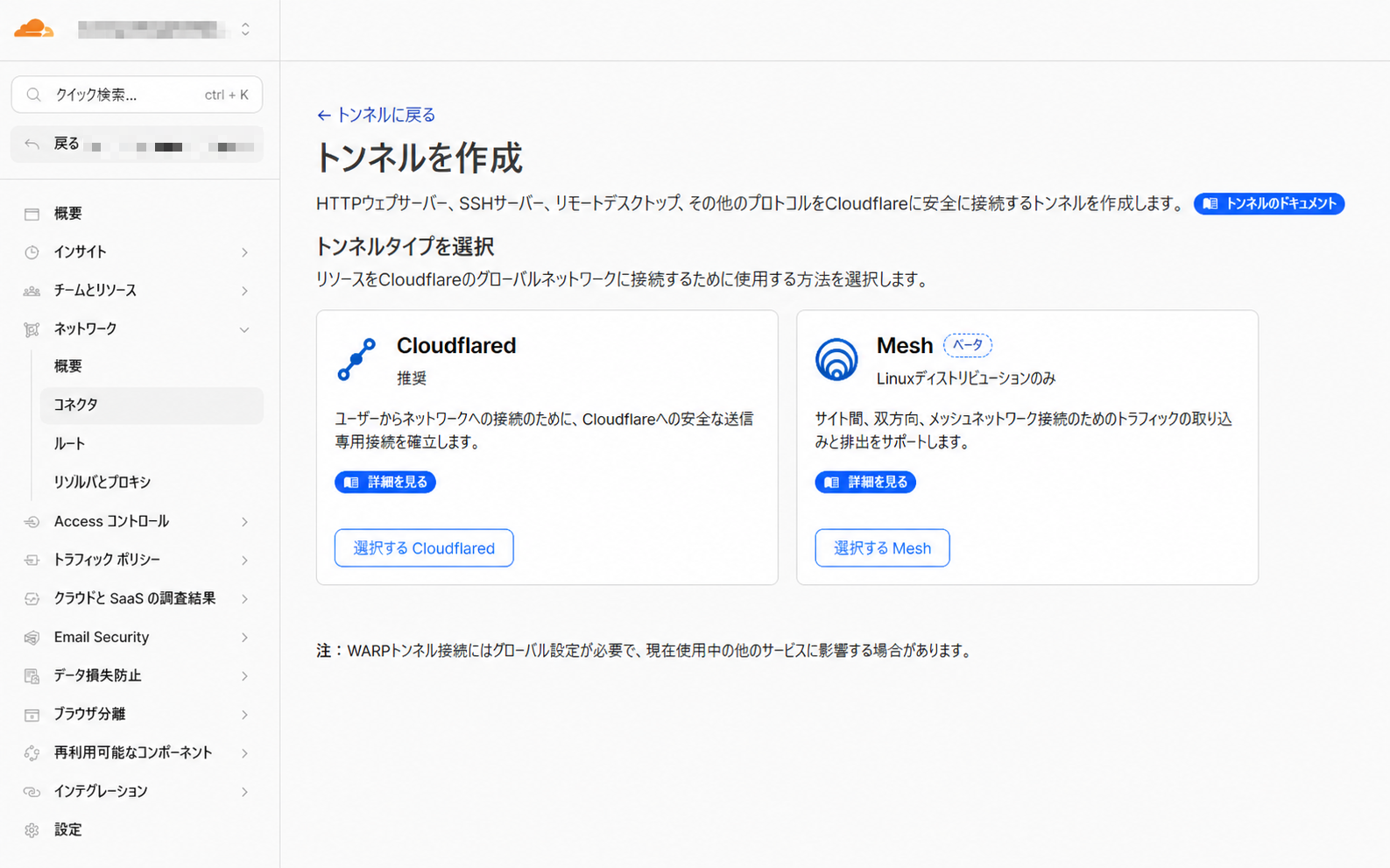This screenshot has height=868, width=1390.
Task: Click the インテグレーション link icon
Action: click(32, 792)
